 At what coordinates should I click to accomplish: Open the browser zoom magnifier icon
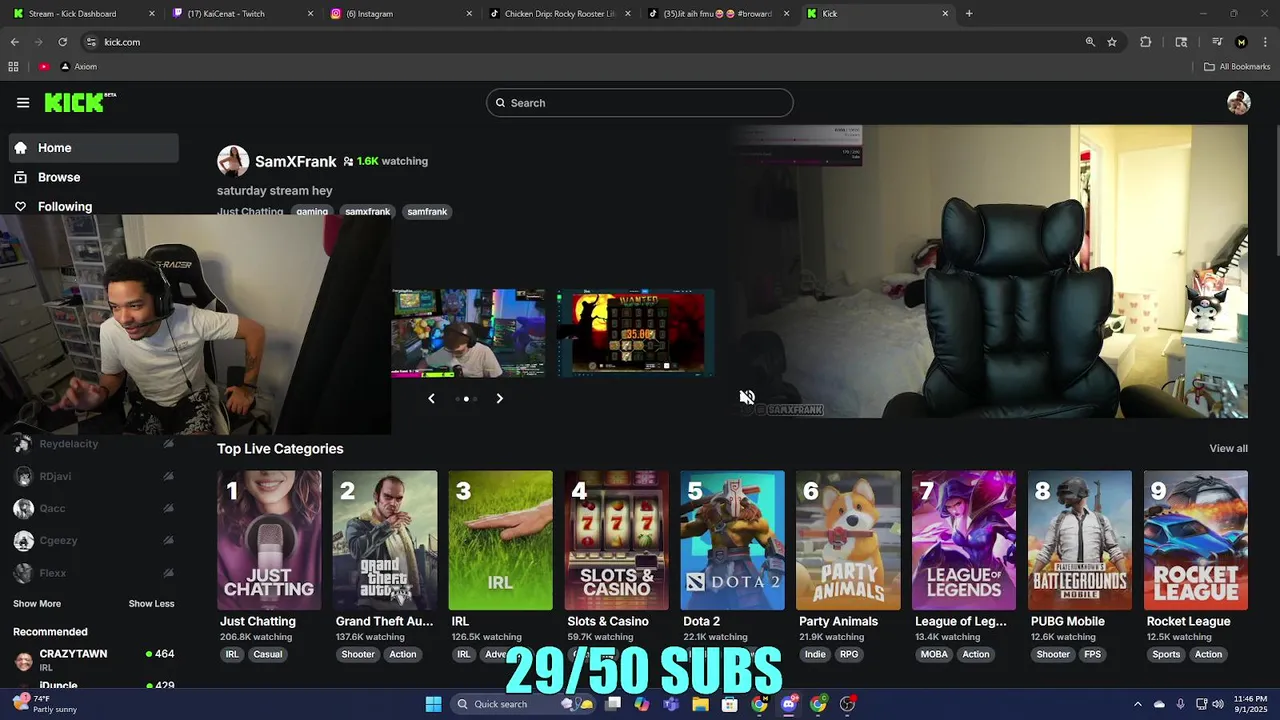click(1090, 42)
